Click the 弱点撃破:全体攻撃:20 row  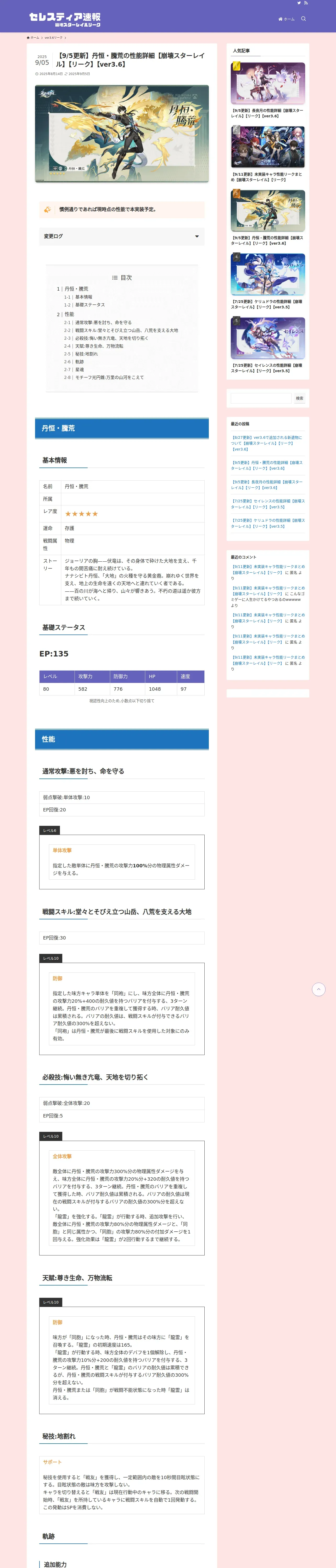(x=122, y=1103)
